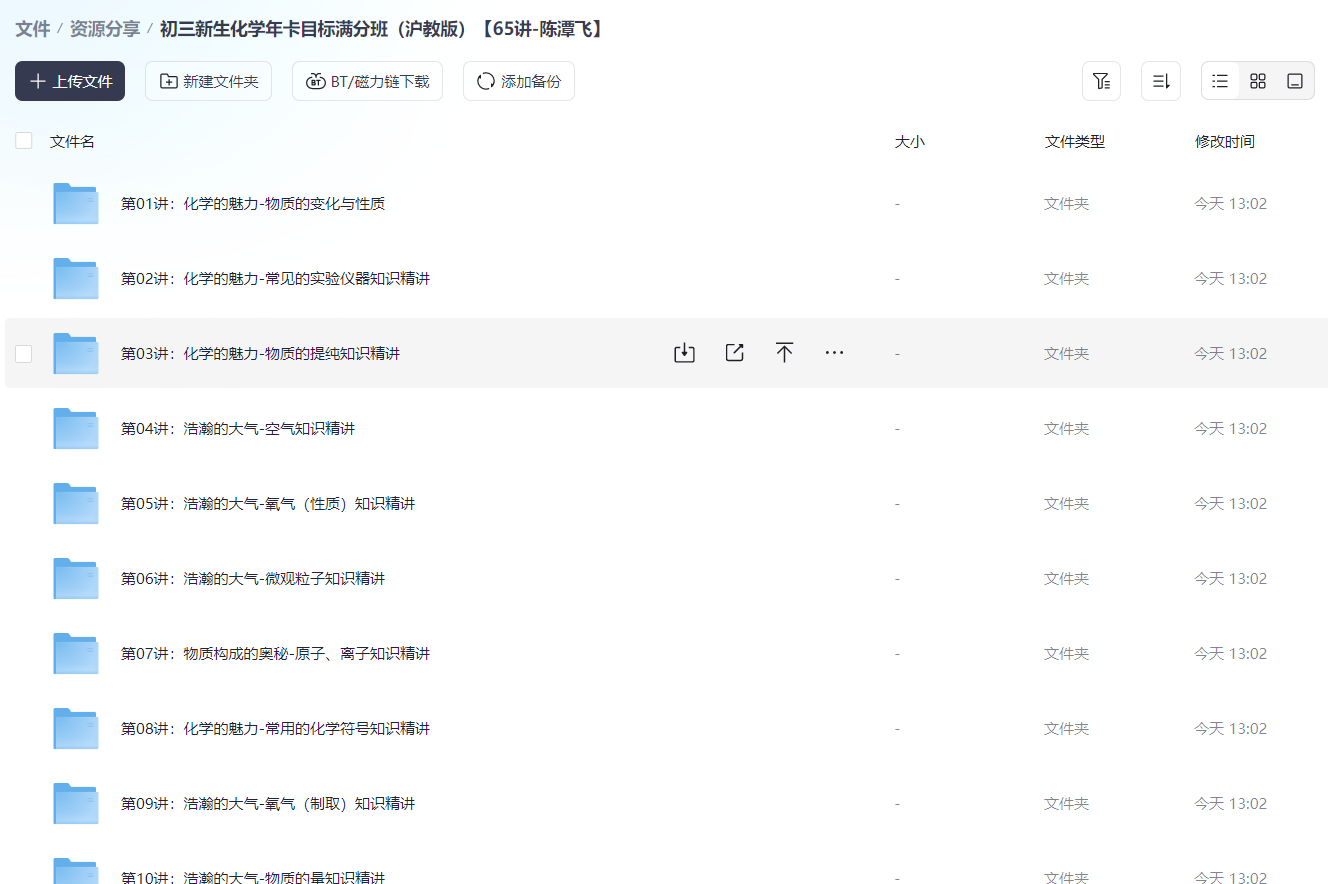
Task: Check the select-all files checkbox
Action: point(24,140)
